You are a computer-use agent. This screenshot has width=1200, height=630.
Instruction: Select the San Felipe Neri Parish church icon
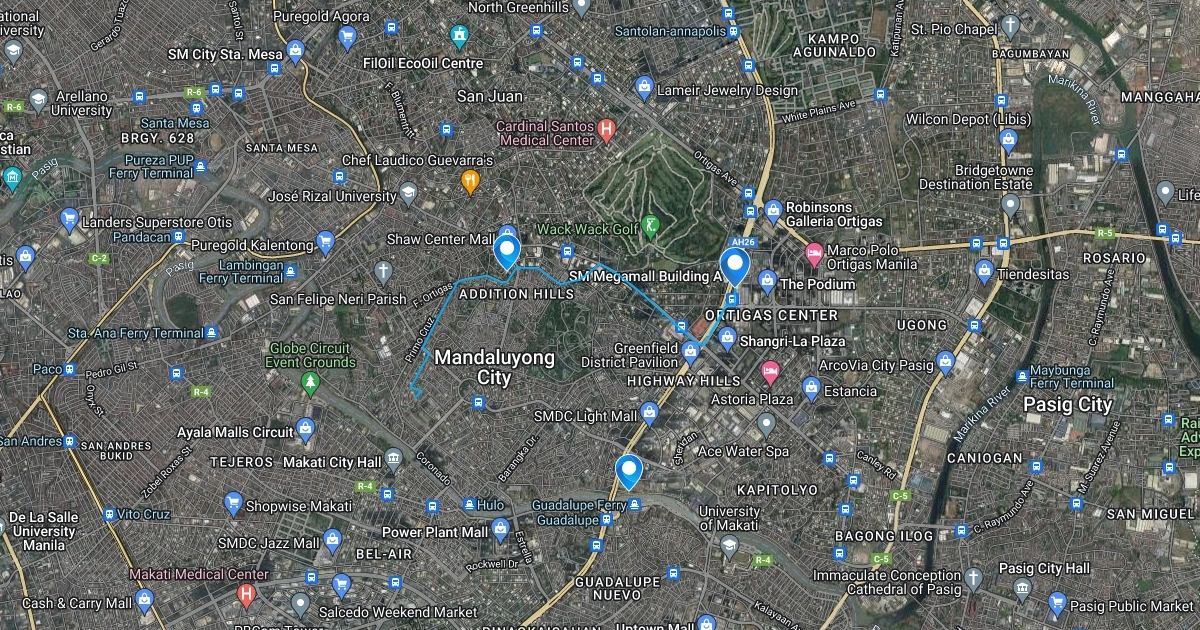(x=383, y=272)
